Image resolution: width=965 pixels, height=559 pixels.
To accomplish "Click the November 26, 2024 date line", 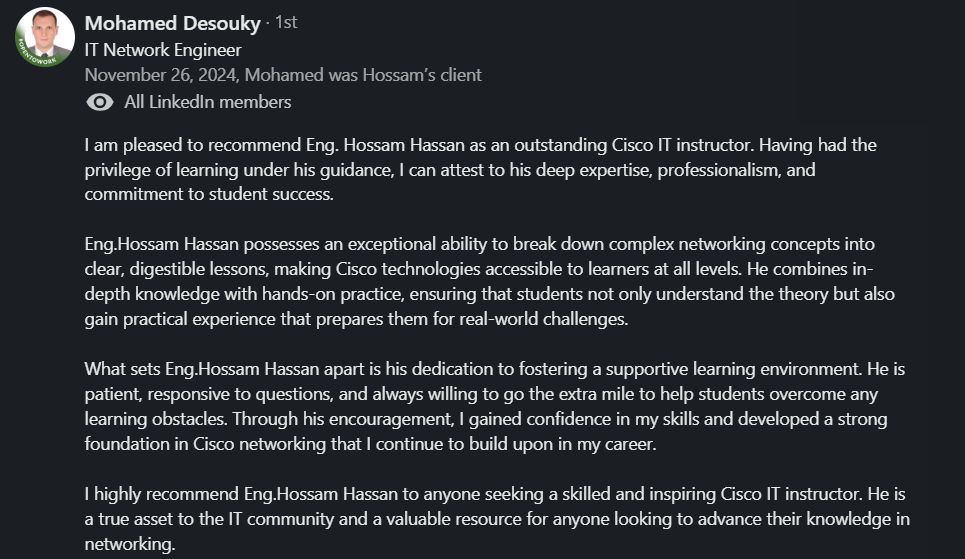I will pyautogui.click(x=283, y=75).
